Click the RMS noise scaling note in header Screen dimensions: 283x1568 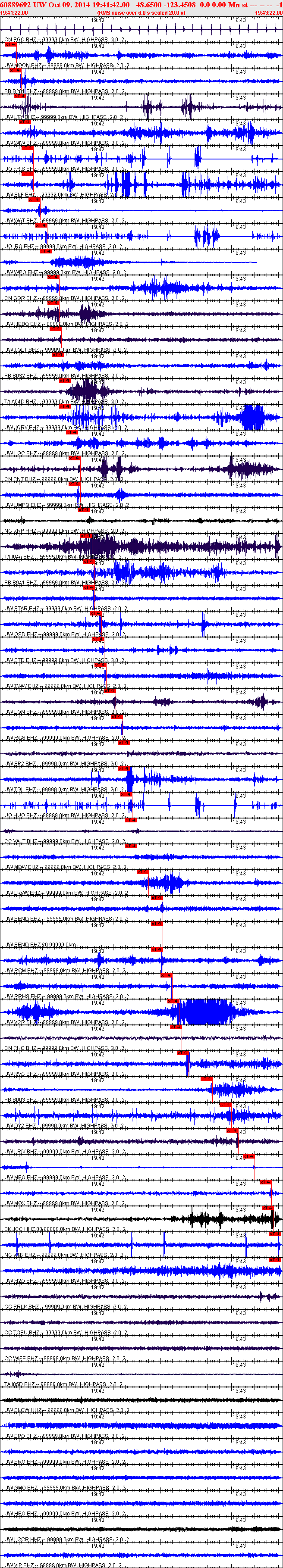point(141,12)
